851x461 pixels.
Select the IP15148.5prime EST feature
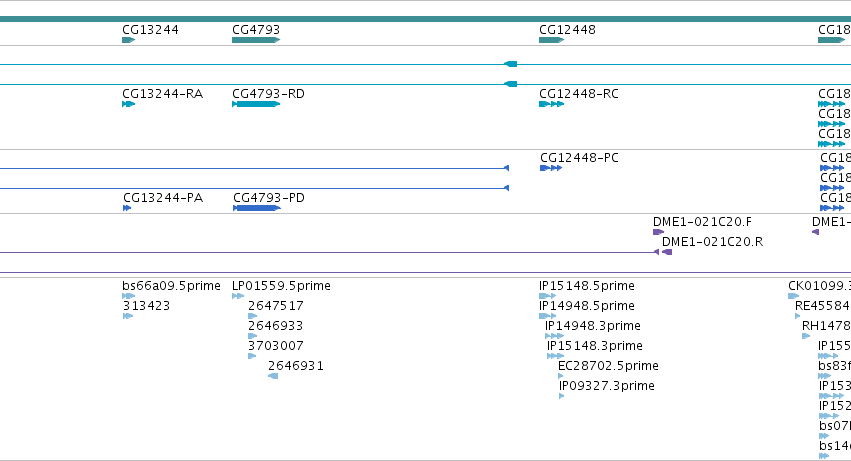tap(547, 296)
